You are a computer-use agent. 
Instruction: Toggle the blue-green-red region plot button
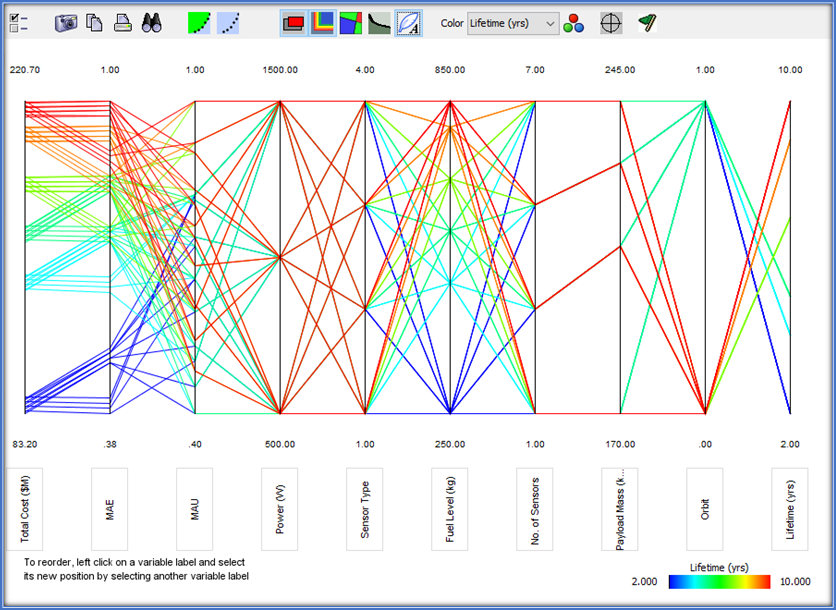click(351, 23)
